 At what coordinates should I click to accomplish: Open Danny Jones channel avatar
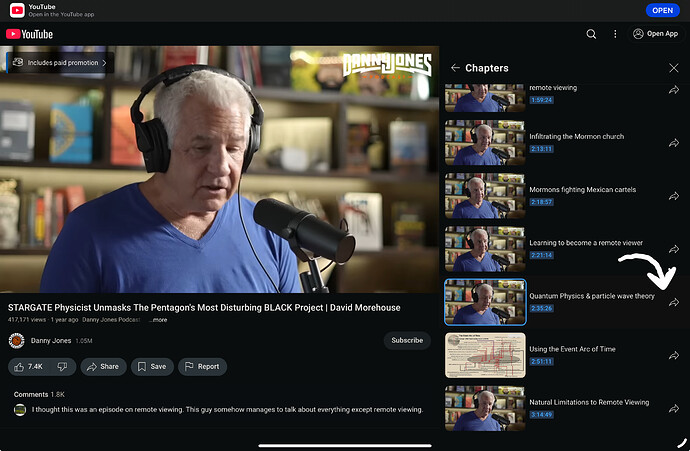point(16,341)
